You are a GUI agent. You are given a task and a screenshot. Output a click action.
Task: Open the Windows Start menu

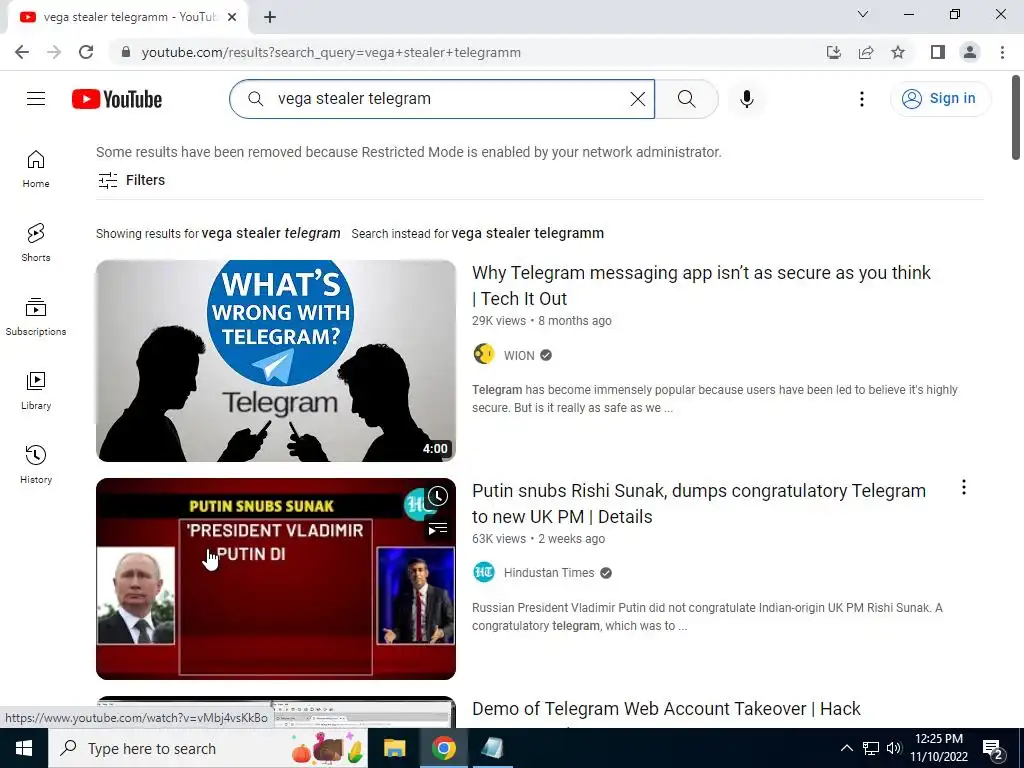24,748
